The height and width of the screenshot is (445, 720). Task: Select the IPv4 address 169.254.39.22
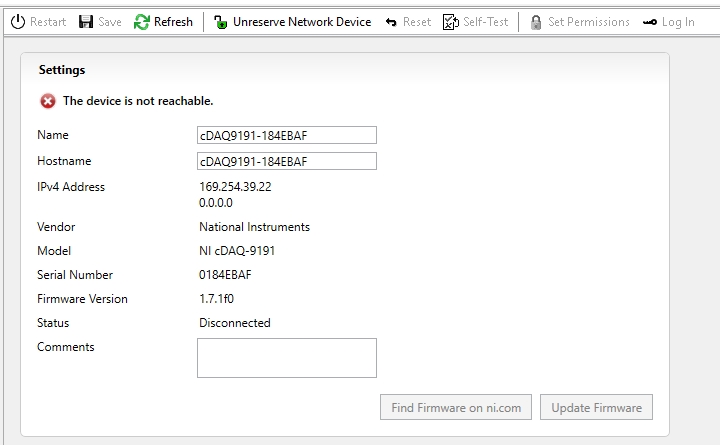235,186
